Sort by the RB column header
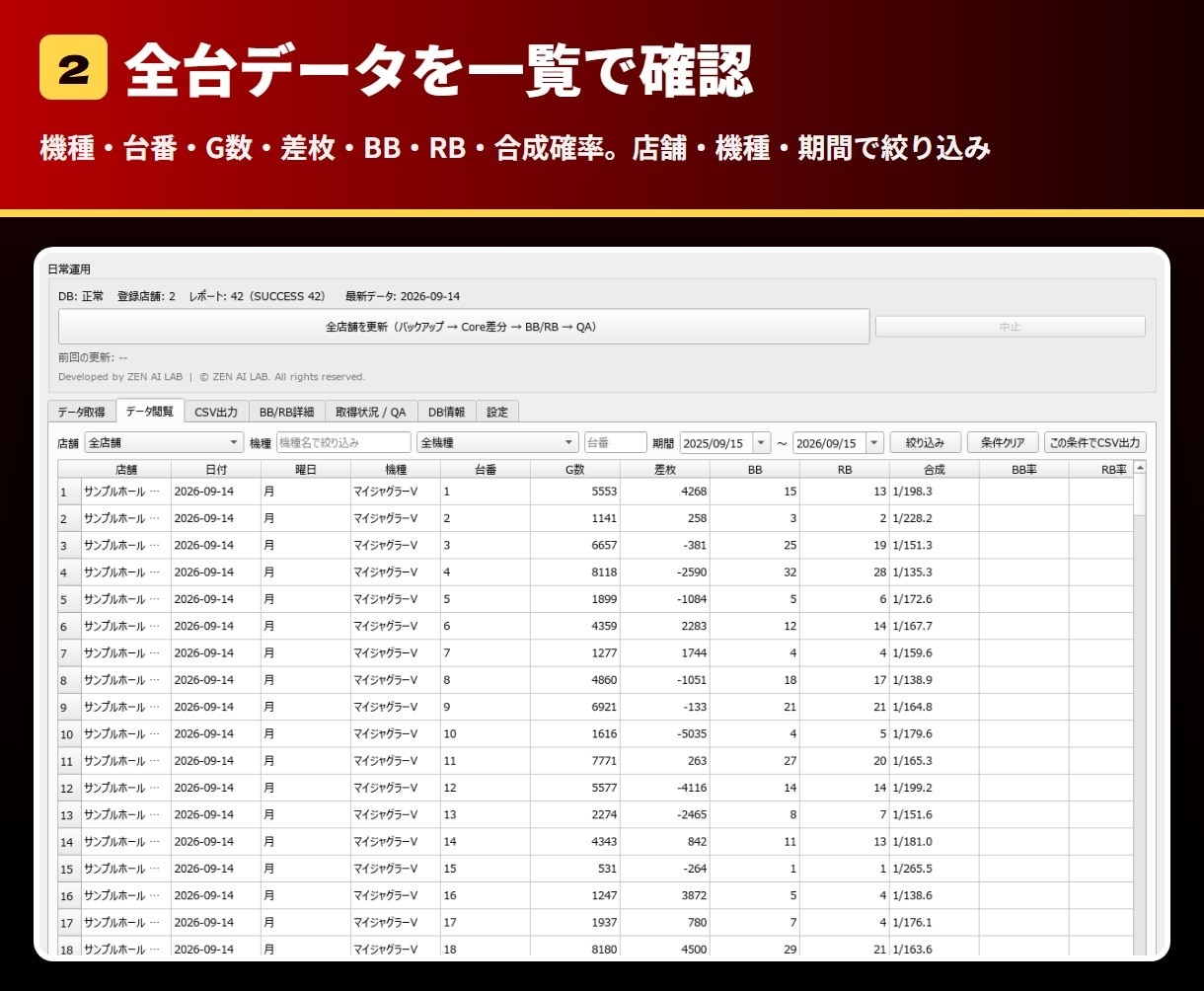 tap(845, 470)
